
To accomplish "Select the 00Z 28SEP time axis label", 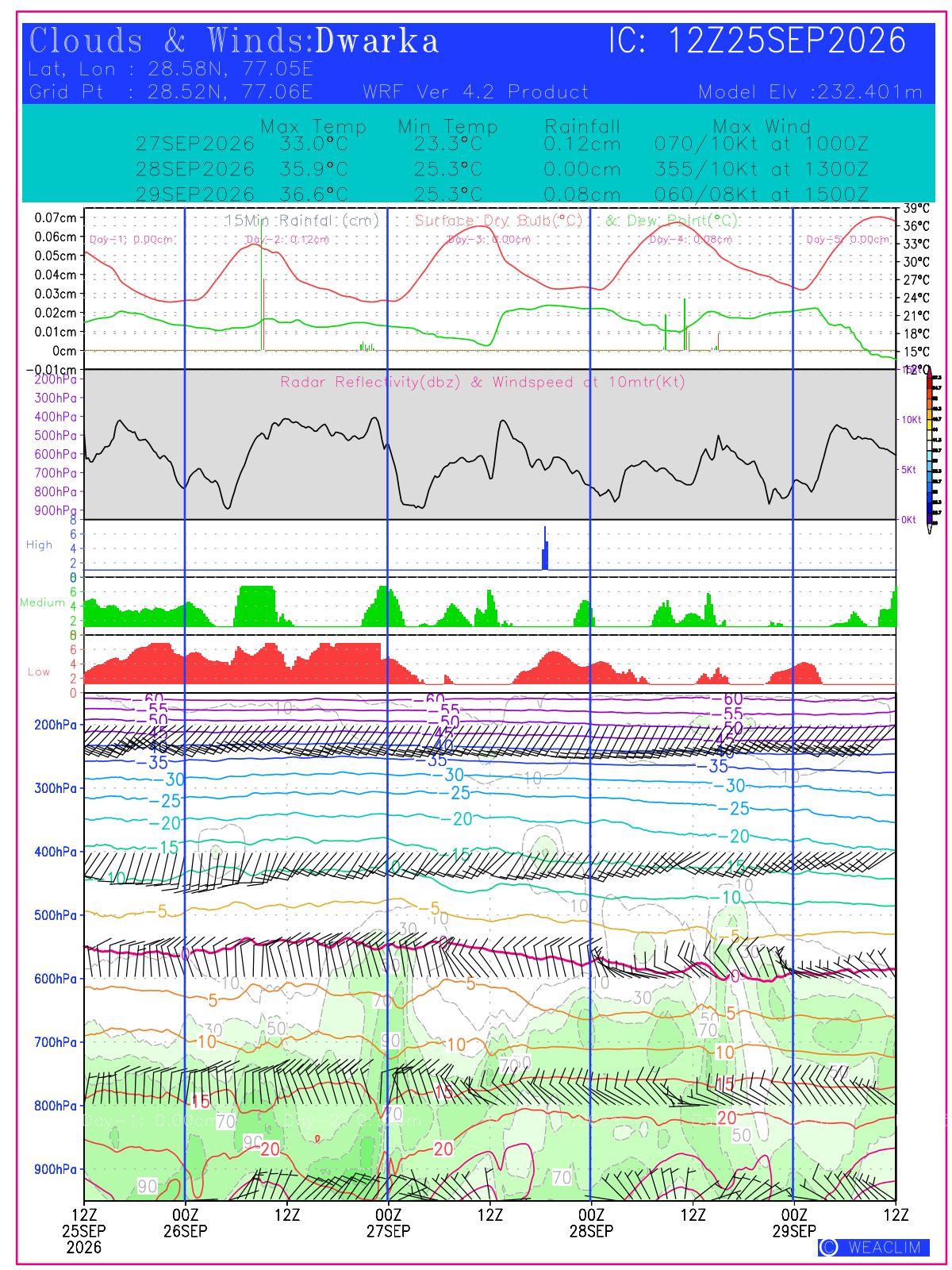I will pos(591,1222).
